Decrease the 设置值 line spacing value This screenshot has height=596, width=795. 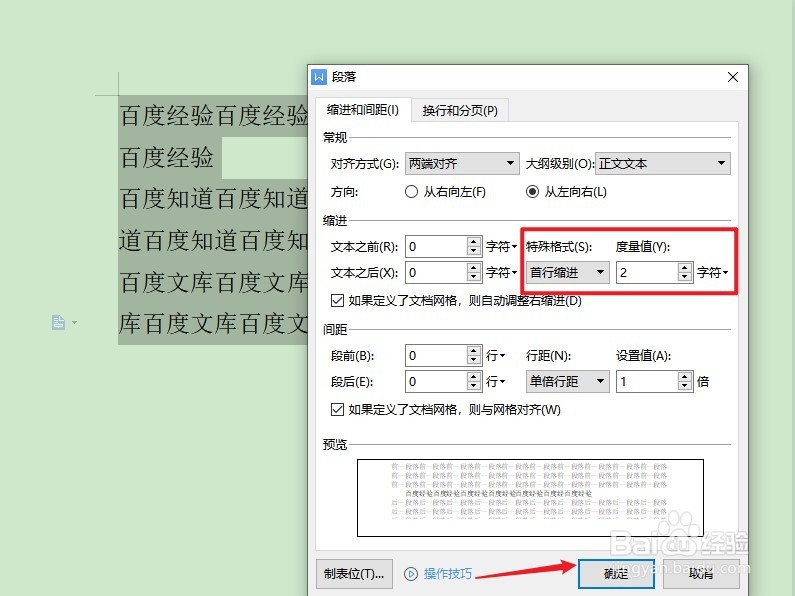tap(685, 387)
